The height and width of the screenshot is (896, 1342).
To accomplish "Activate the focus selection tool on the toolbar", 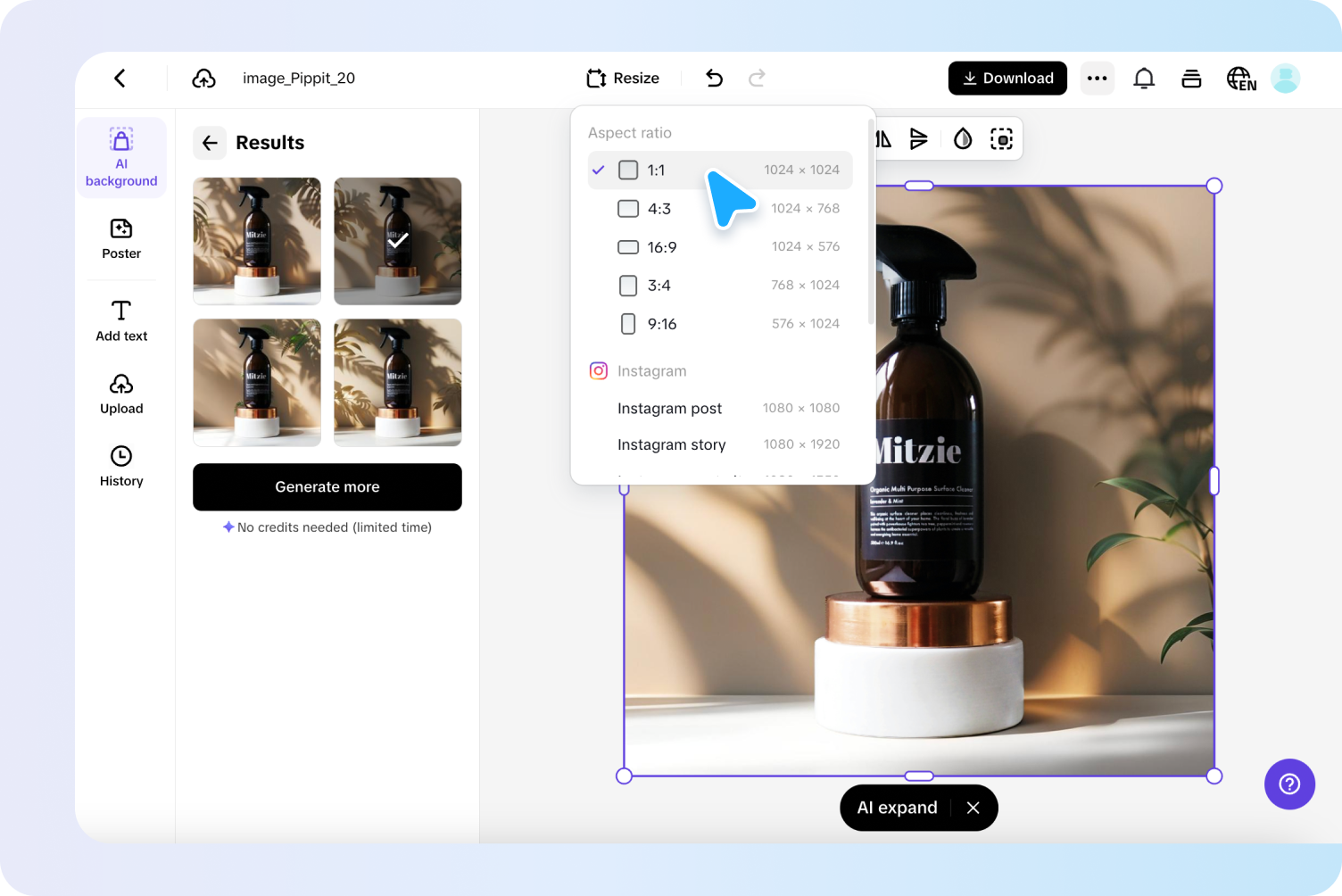I will coord(1001,139).
